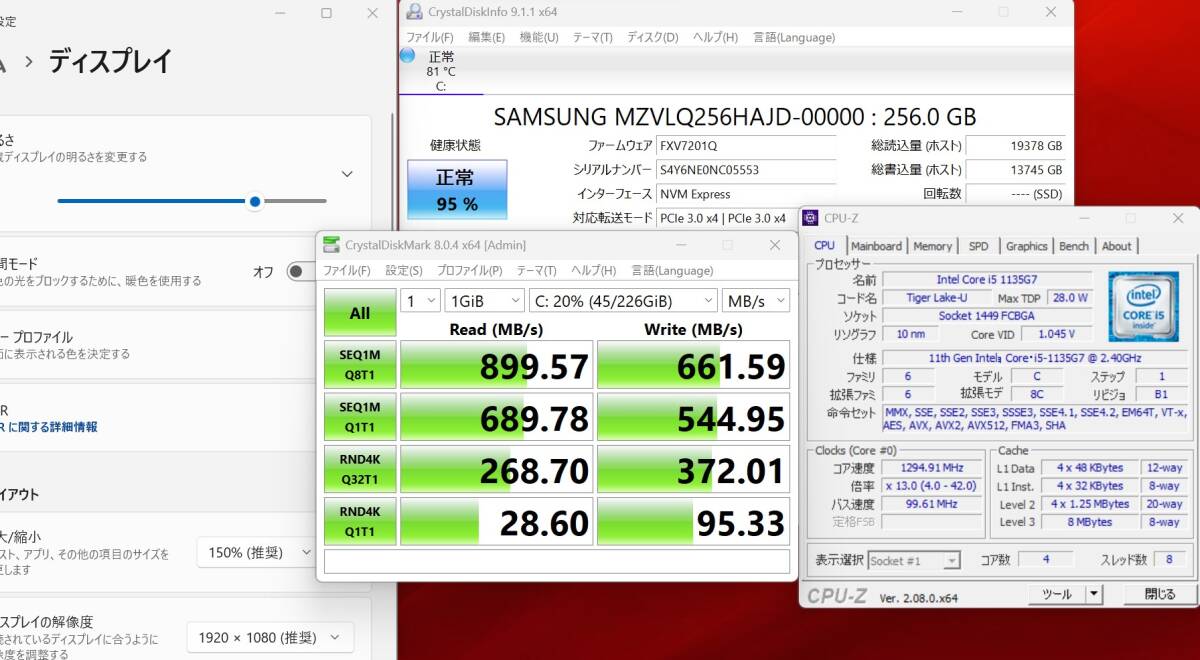1200x660 pixels.
Task: Click the firmware field FXV7201Q
Action: click(745, 146)
